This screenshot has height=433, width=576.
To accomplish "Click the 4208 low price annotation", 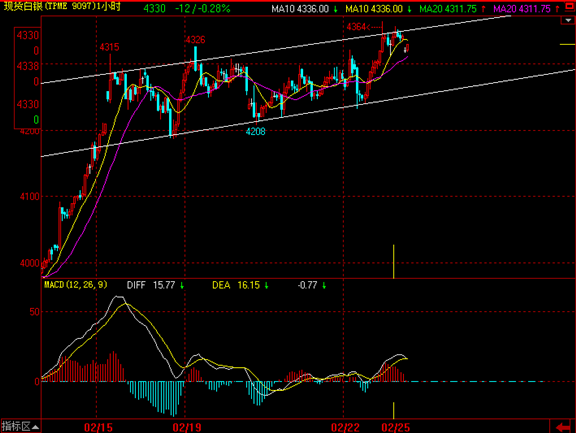I will [x=255, y=131].
